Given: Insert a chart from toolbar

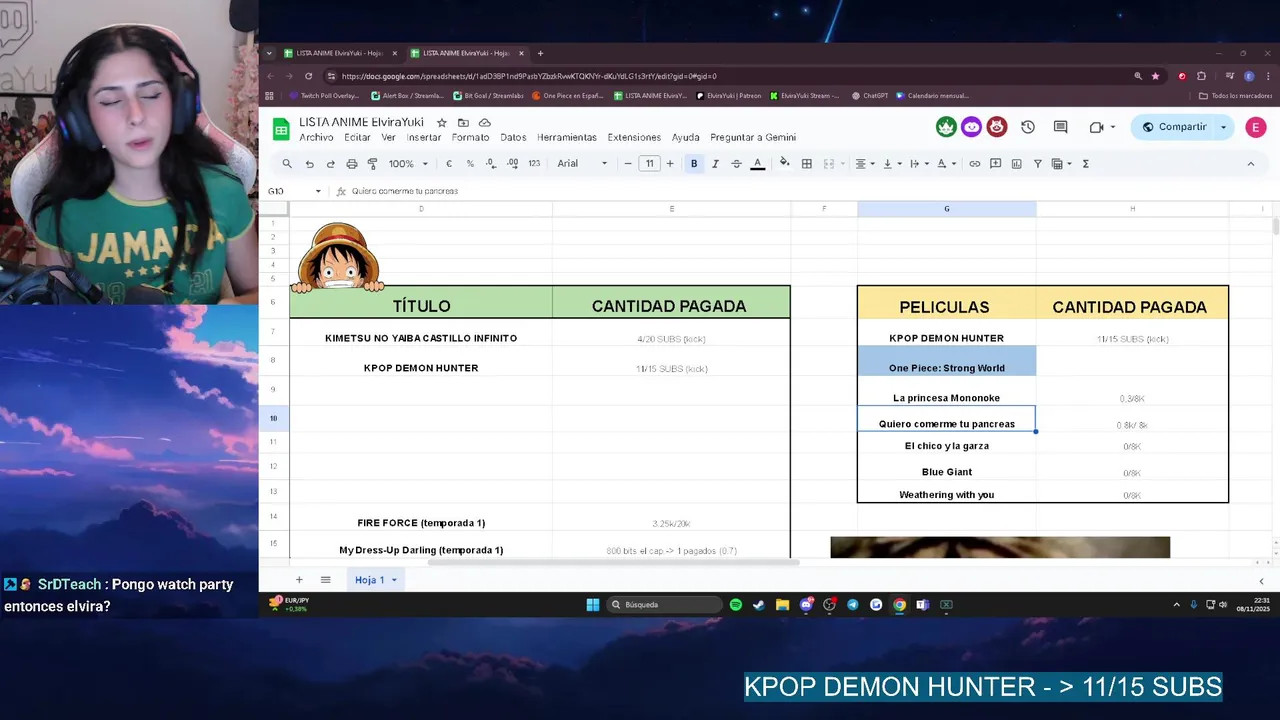Looking at the screenshot, I should click(1016, 164).
